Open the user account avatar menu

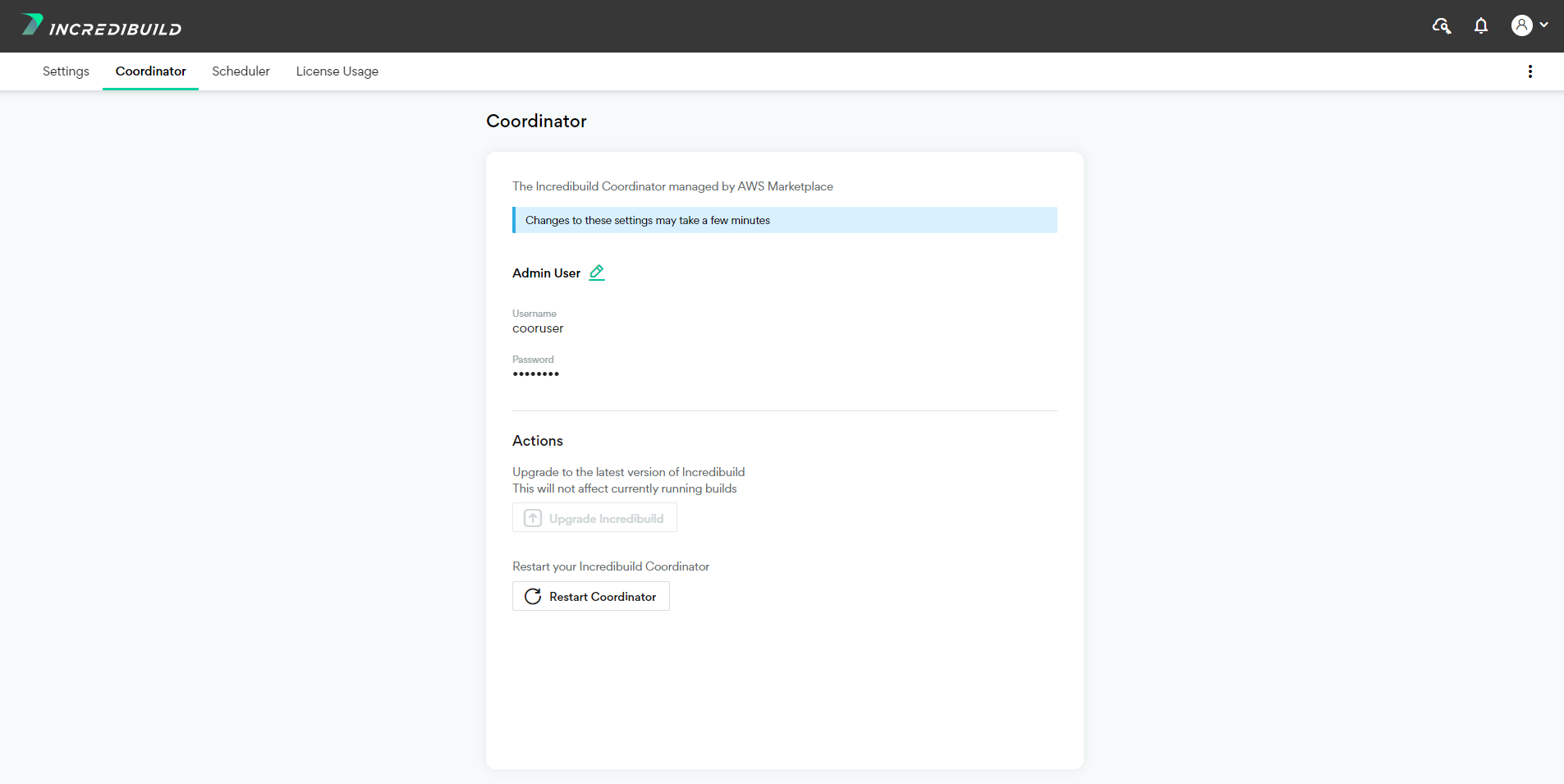pyautogui.click(x=1530, y=25)
